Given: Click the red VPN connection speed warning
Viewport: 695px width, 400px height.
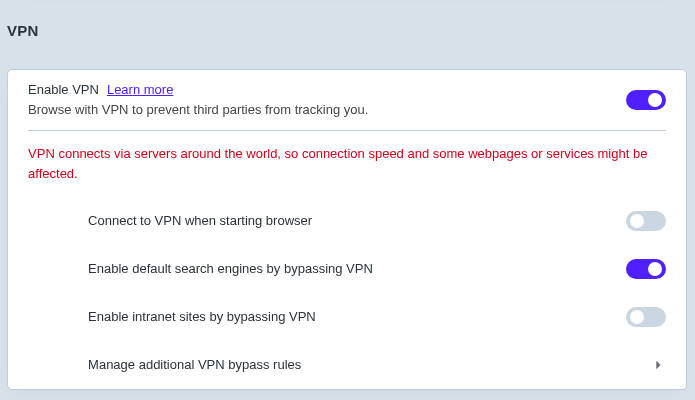Looking at the screenshot, I should tap(337, 154).
